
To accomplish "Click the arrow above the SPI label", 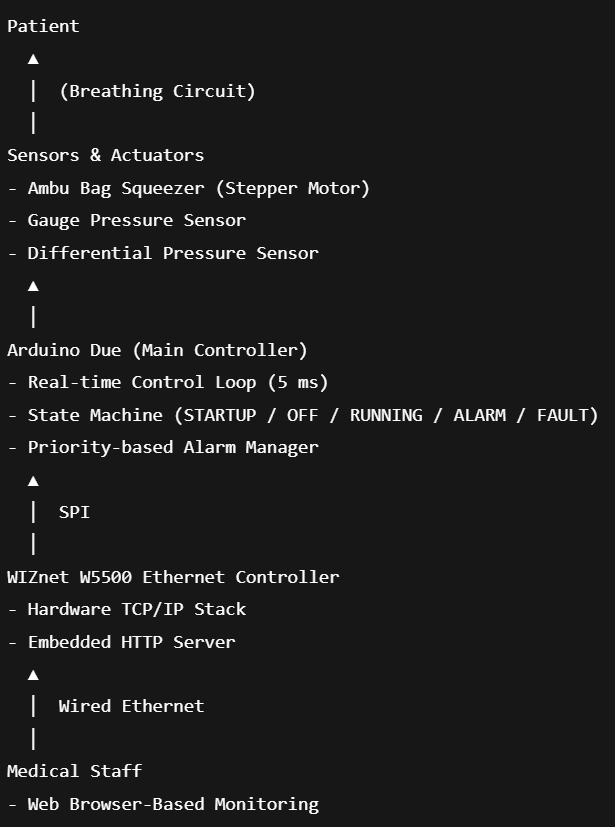I will point(33,481).
